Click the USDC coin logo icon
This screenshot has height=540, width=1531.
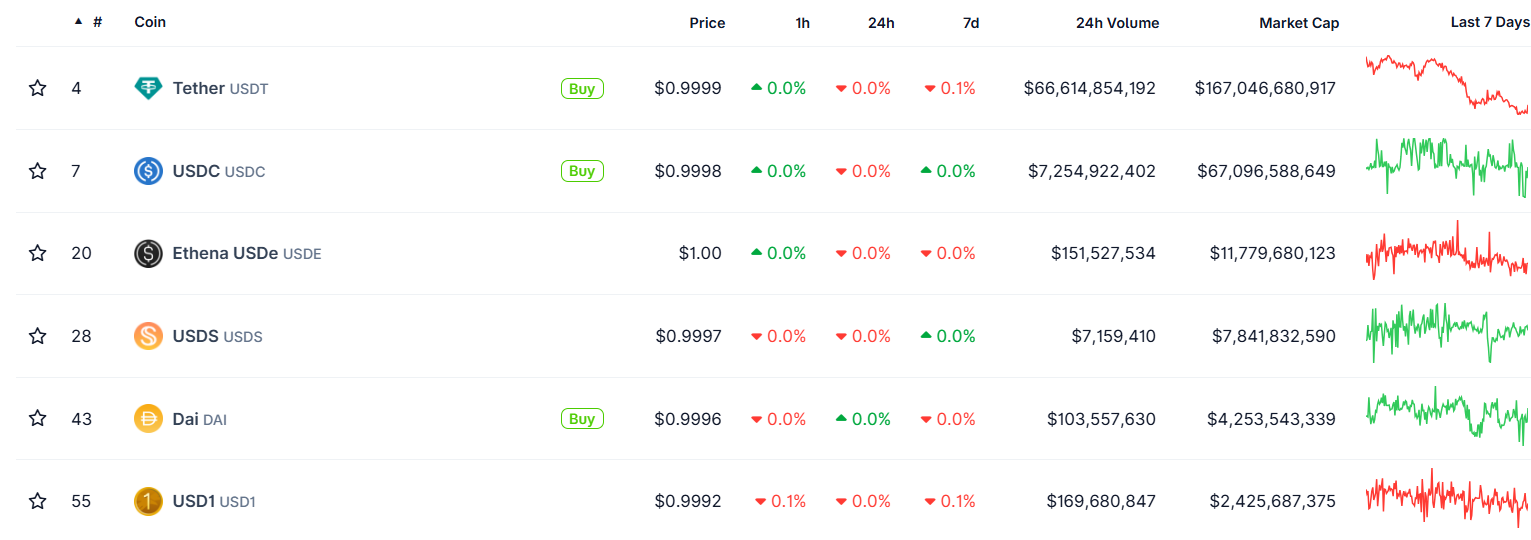[x=148, y=171]
